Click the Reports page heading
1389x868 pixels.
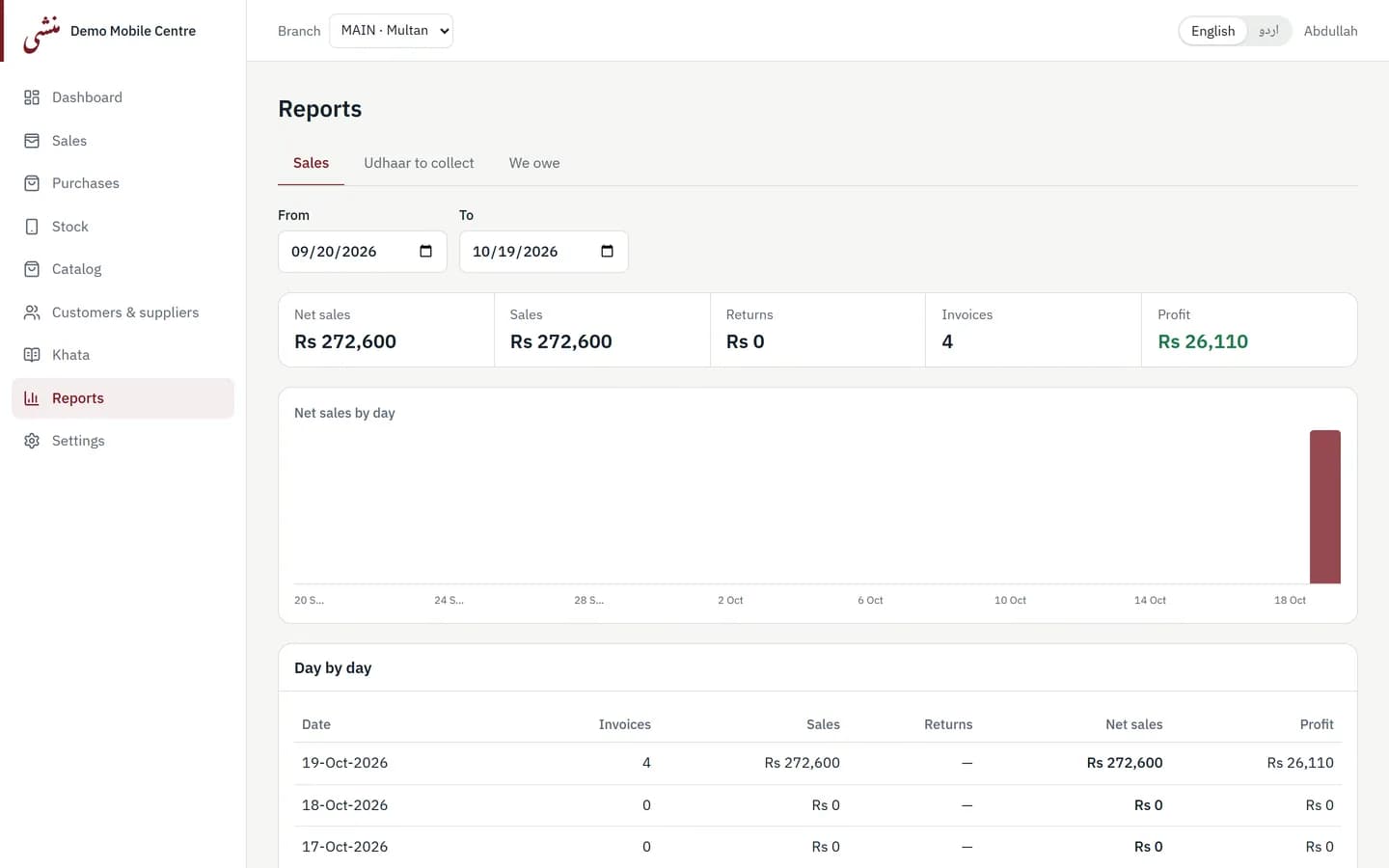pos(319,109)
